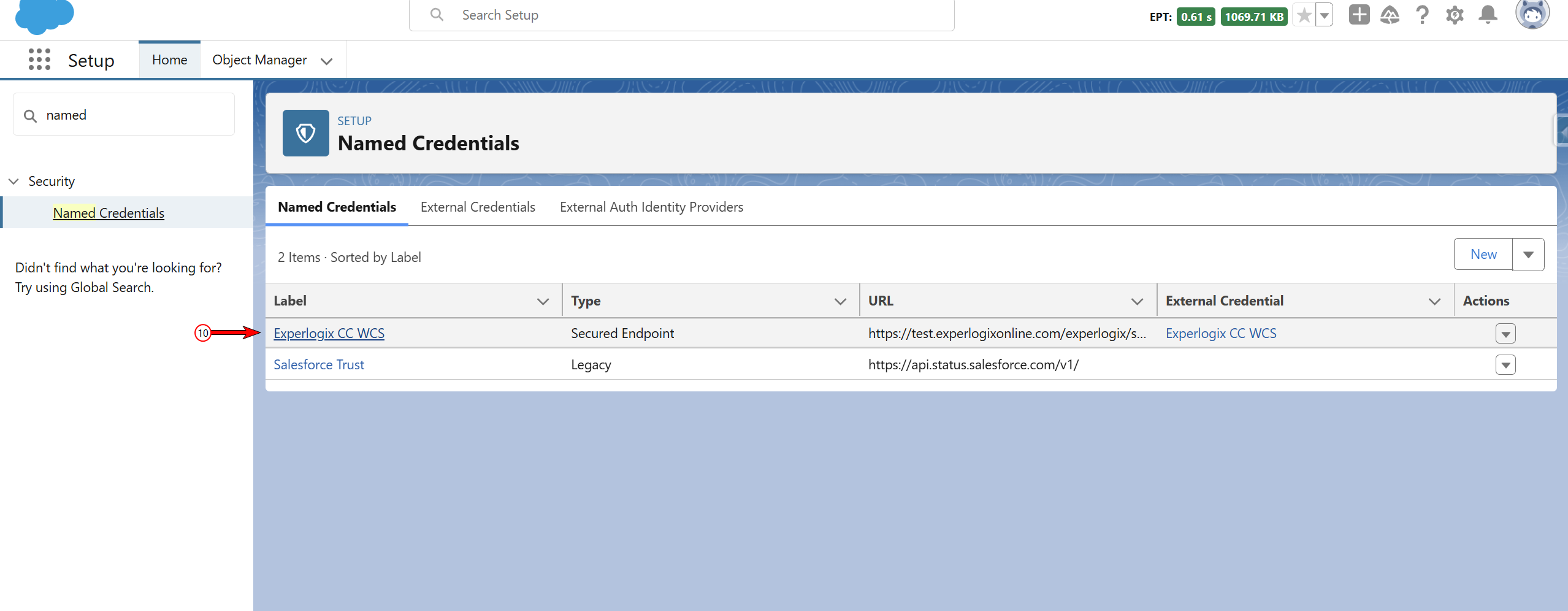Click the Search Setup field
Image resolution: width=1568 pixels, height=611 pixels.
681,15
